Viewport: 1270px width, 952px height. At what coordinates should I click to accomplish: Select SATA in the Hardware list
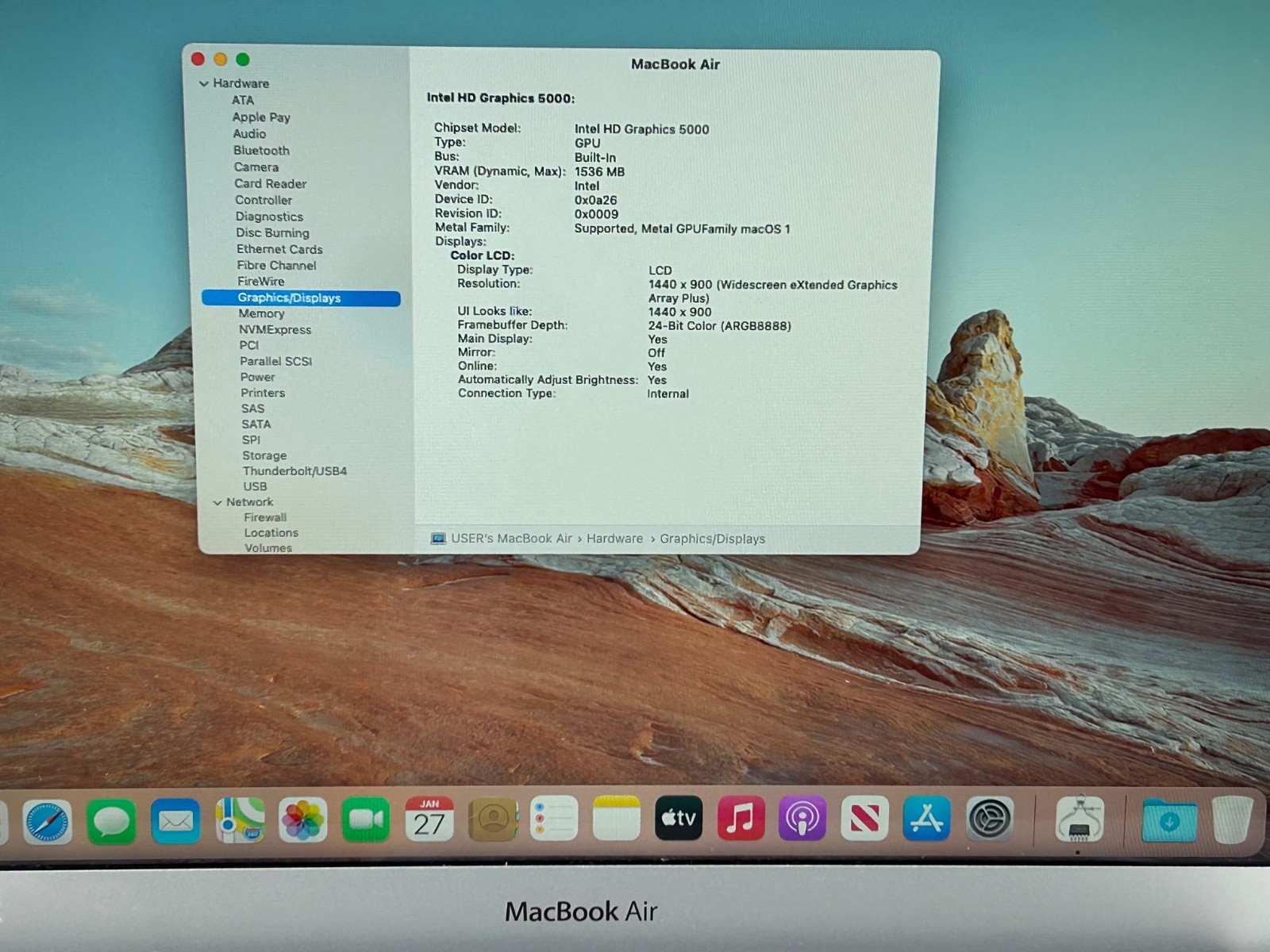tap(256, 425)
